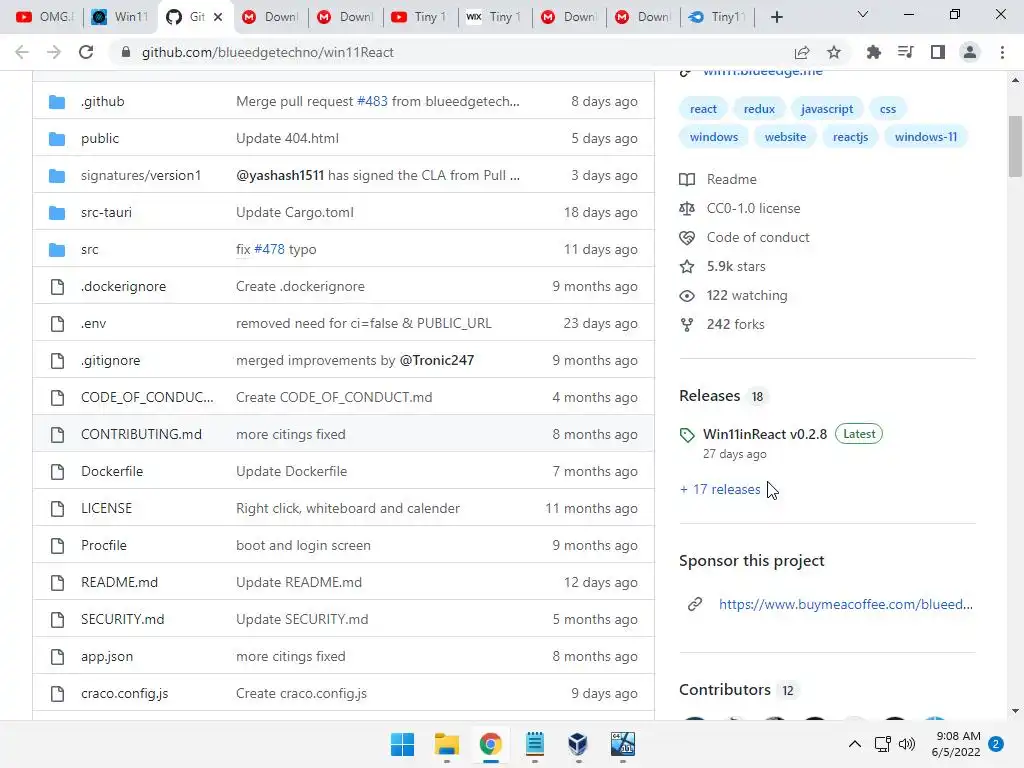Click the Dockerfile file icon
The width and height of the screenshot is (1024, 768).
click(x=57, y=472)
